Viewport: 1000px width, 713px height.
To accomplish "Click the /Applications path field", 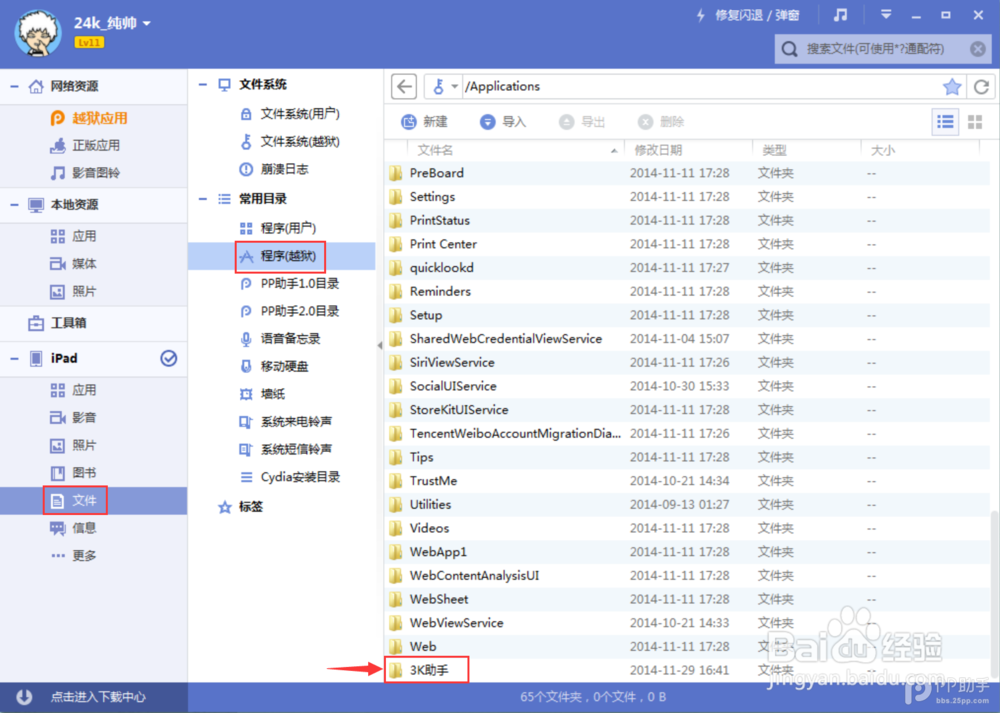I will click(702, 86).
